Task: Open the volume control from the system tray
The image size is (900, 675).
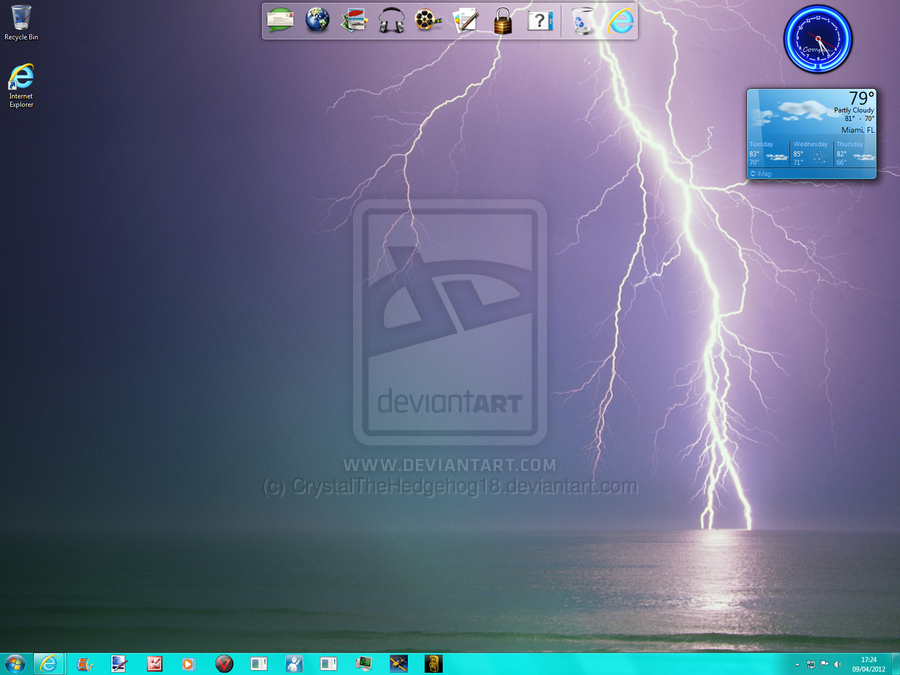Action: [838, 663]
